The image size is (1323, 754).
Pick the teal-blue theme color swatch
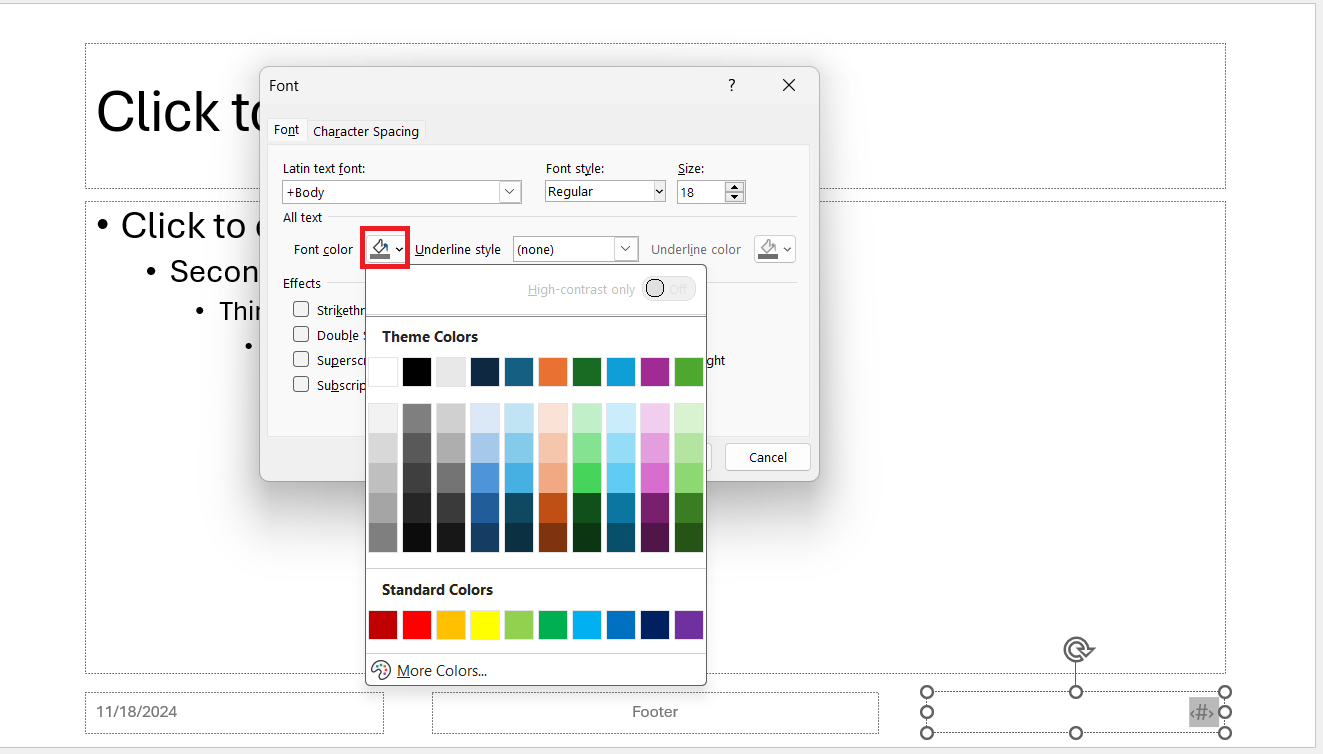519,372
